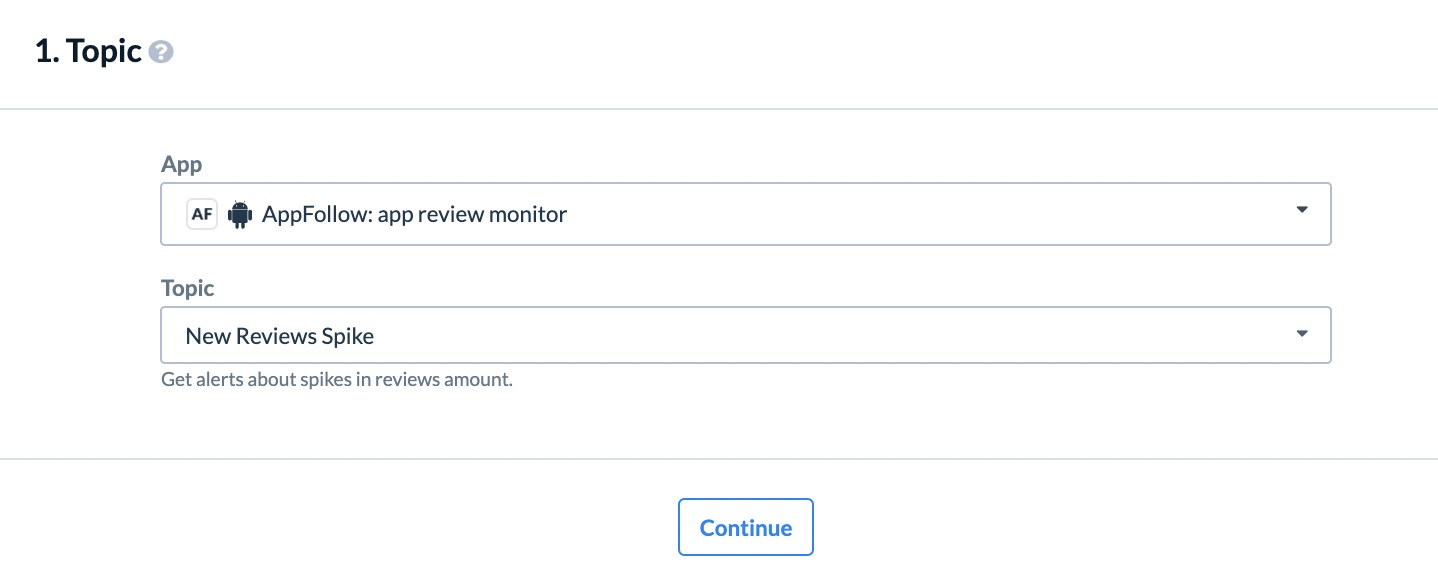
Task: Expand the Topic dropdown arrow
Action: click(x=1301, y=334)
